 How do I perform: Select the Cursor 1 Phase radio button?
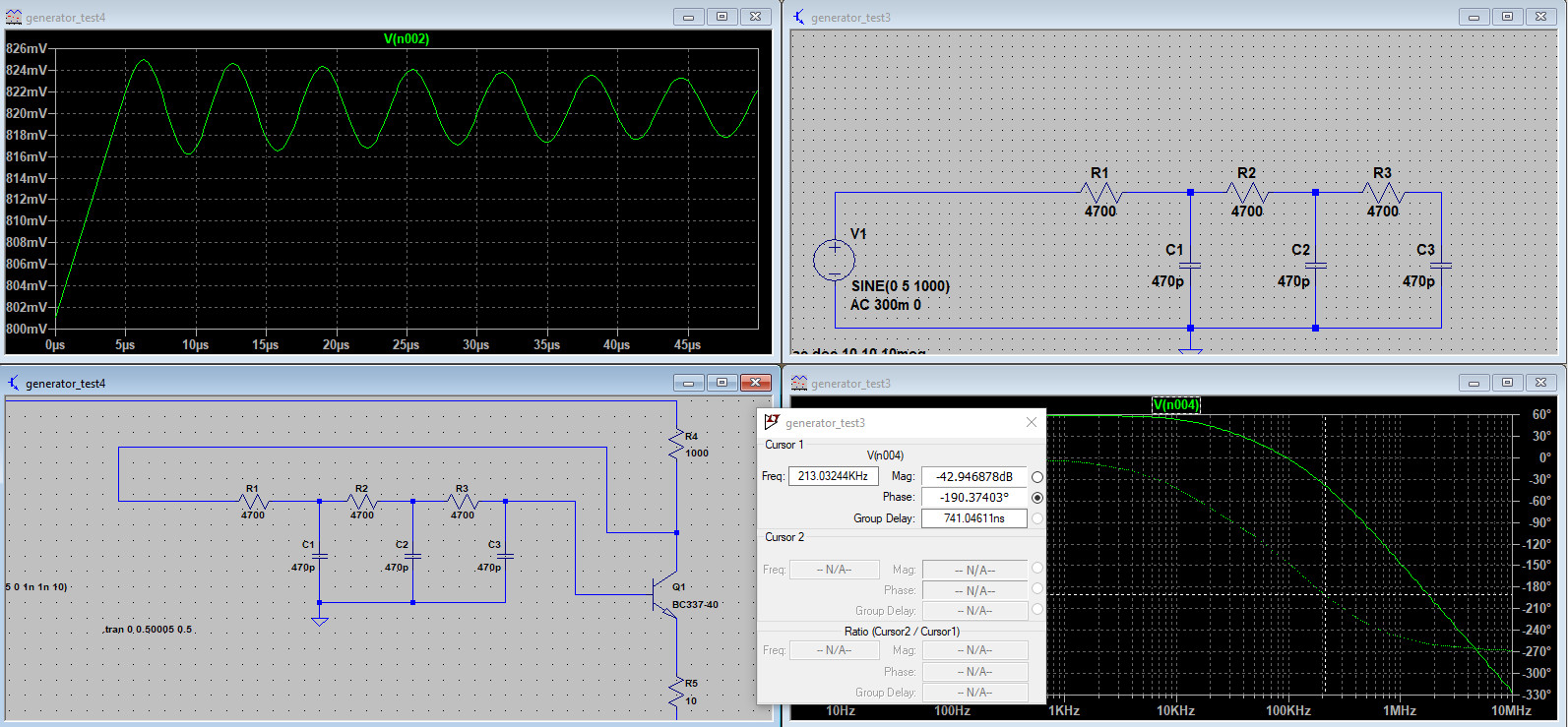tap(1037, 498)
